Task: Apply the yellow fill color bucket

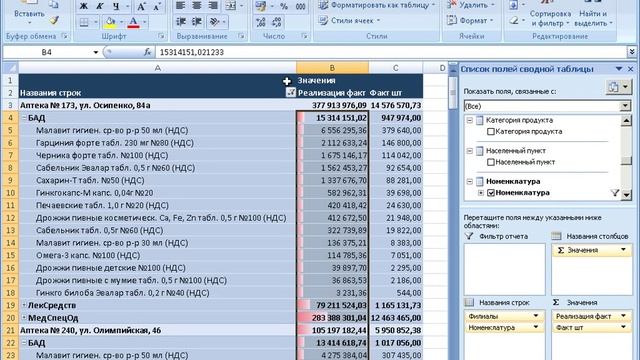Action: point(110,22)
